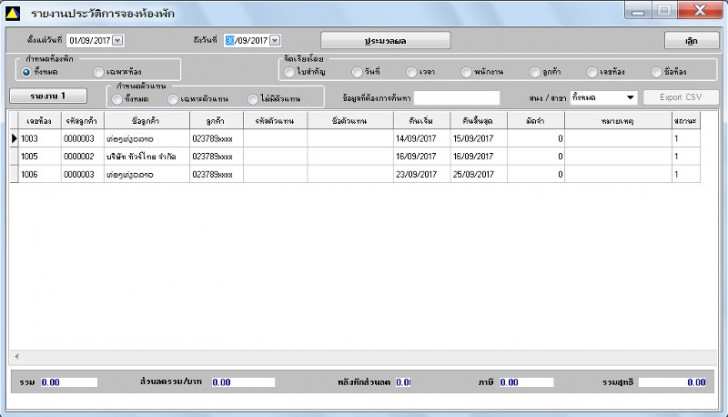Open the start date 01/09/2017 dropdown arrow
This screenshot has height=417, width=728.
point(118,40)
